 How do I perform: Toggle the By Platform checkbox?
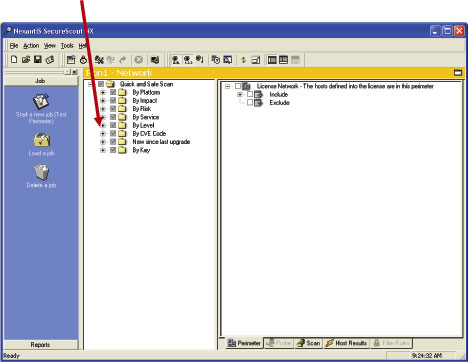pos(113,92)
